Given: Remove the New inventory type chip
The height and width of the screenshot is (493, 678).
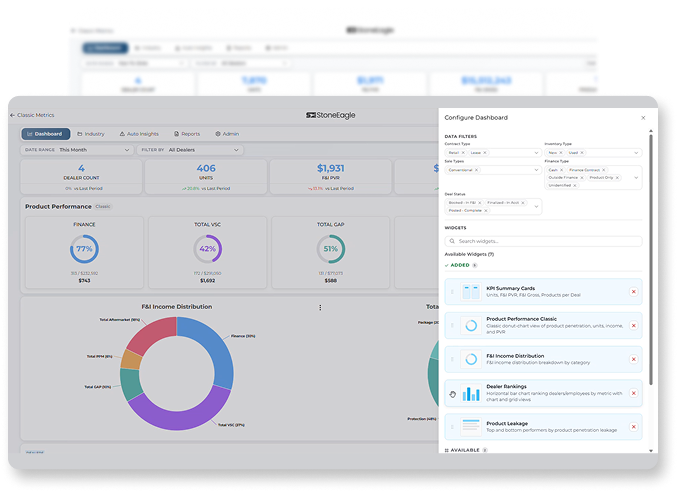Looking at the screenshot, I should (x=561, y=153).
